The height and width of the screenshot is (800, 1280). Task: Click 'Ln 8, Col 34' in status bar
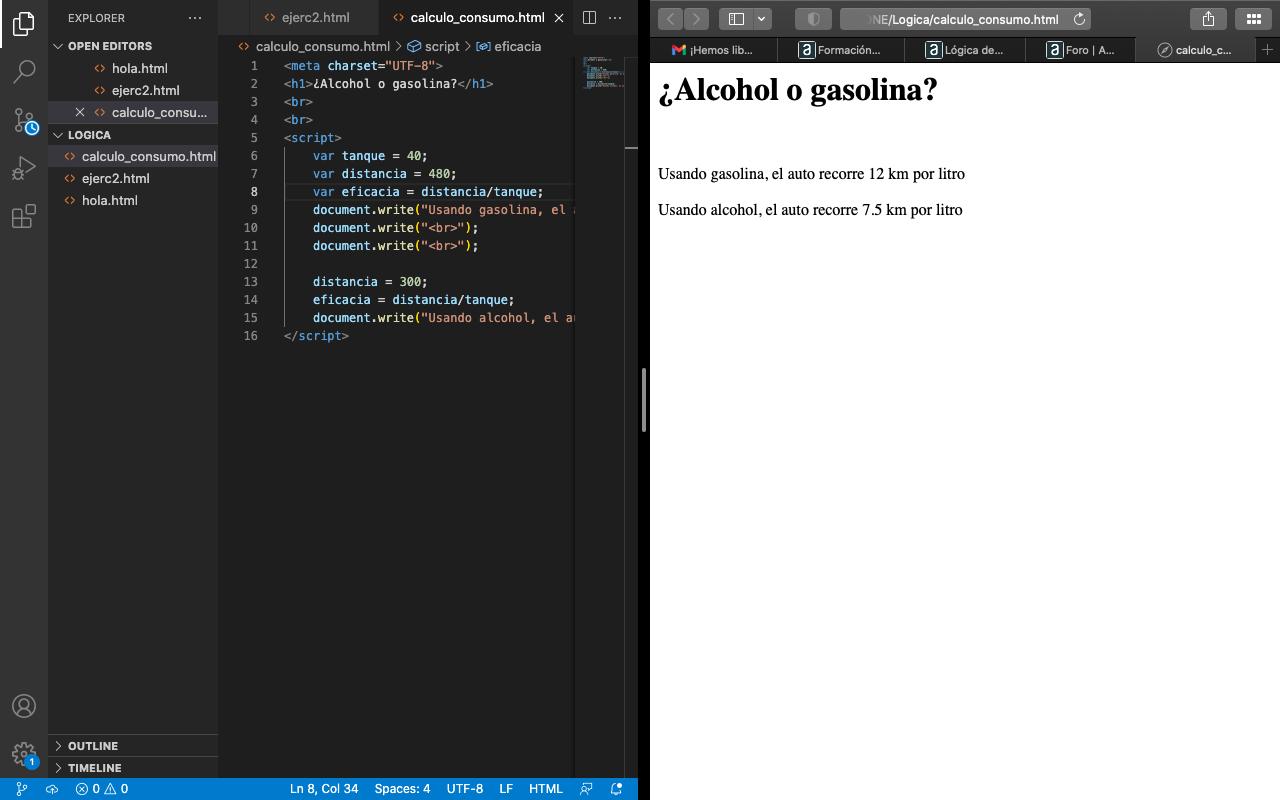pos(324,789)
